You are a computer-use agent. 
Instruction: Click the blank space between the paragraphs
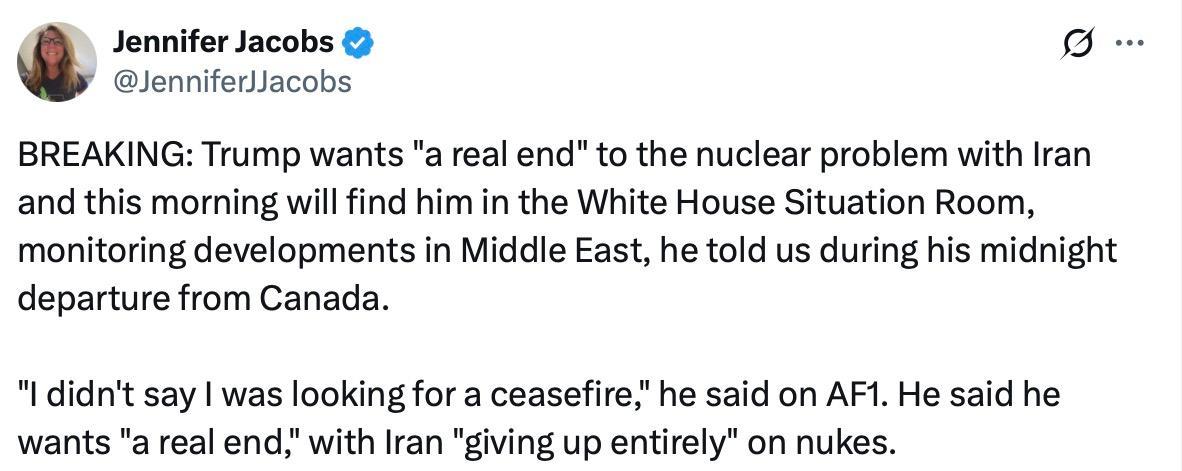[567, 348]
